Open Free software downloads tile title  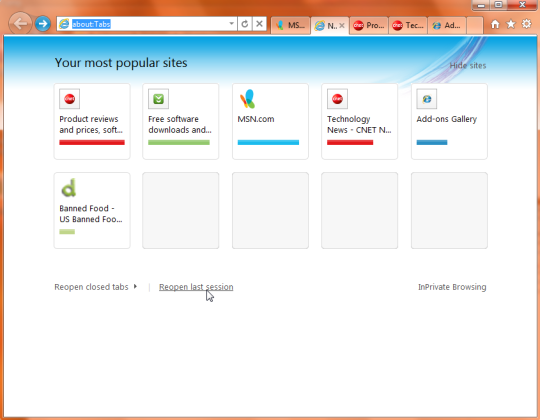pyautogui.click(x=180, y=124)
